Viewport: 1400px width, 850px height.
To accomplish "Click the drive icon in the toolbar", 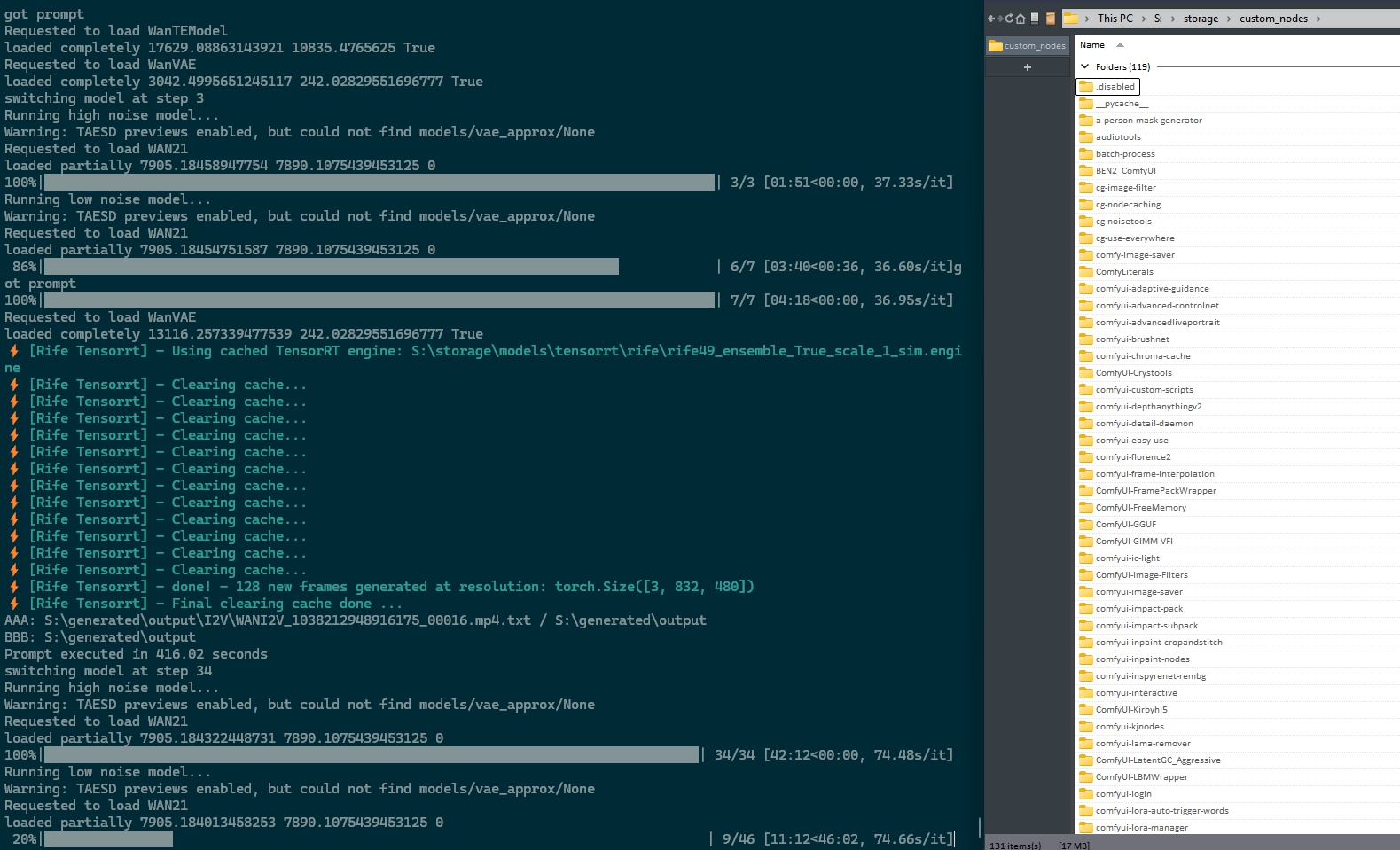I will [1034, 19].
